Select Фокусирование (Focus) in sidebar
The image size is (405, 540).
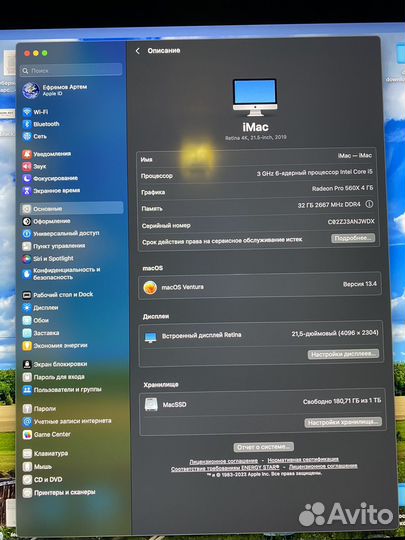(50, 178)
